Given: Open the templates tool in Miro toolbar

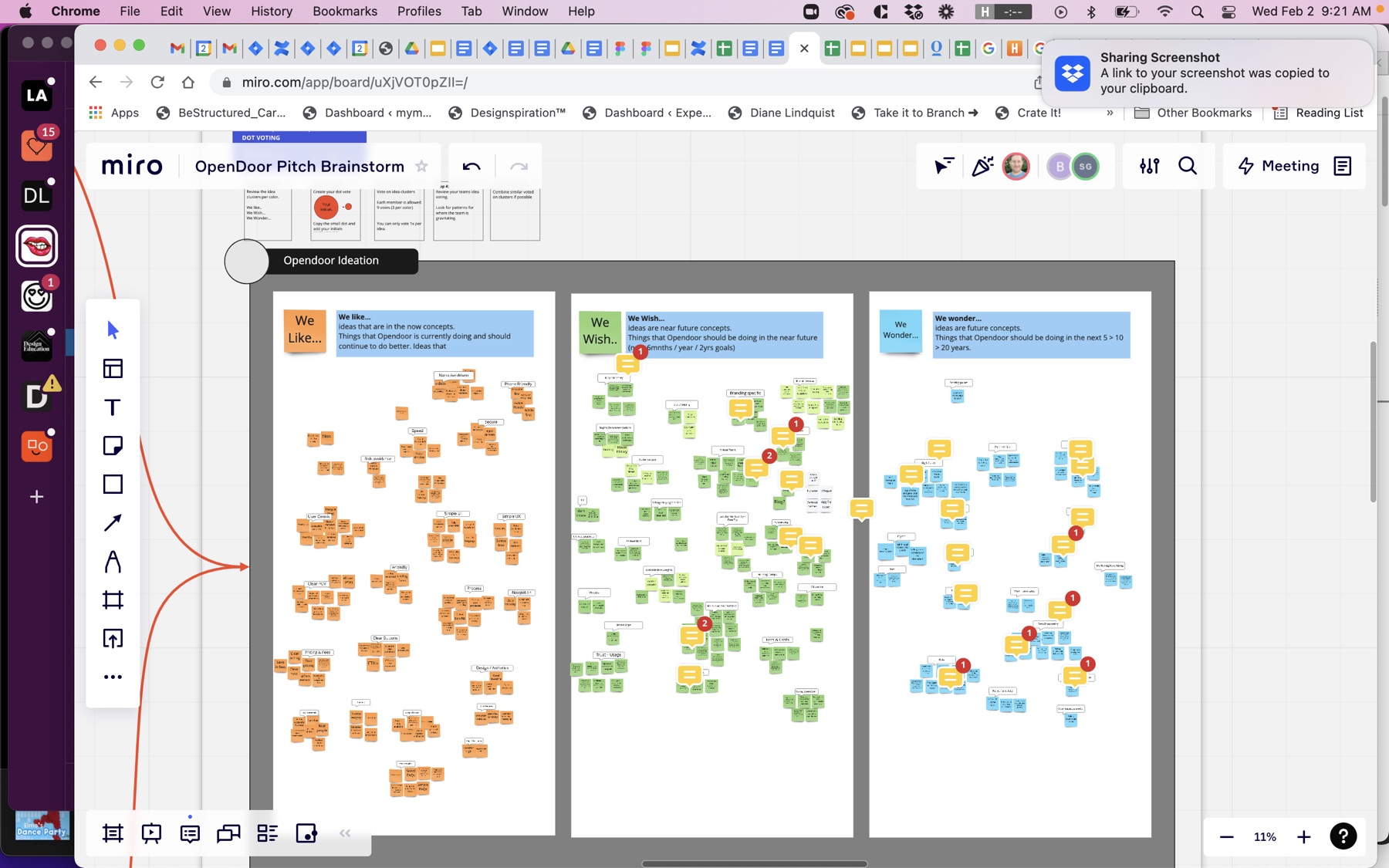Looking at the screenshot, I should point(113,369).
